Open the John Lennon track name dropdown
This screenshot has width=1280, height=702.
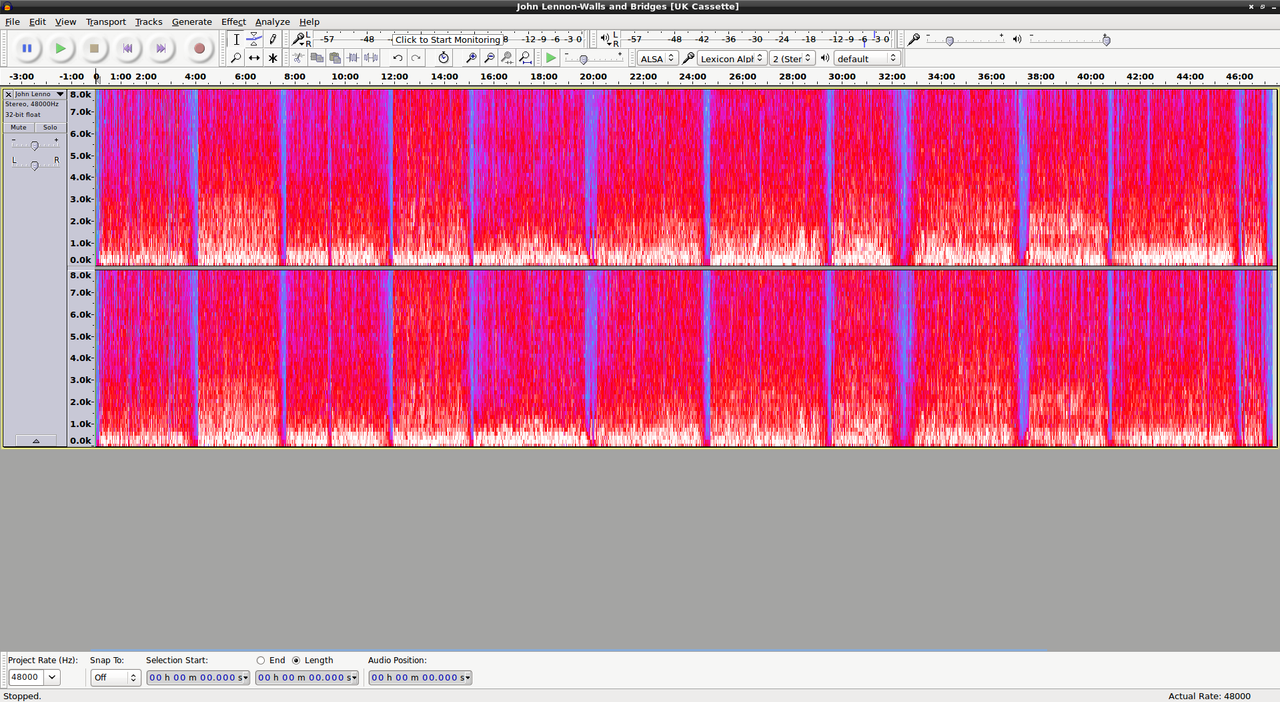[40, 94]
